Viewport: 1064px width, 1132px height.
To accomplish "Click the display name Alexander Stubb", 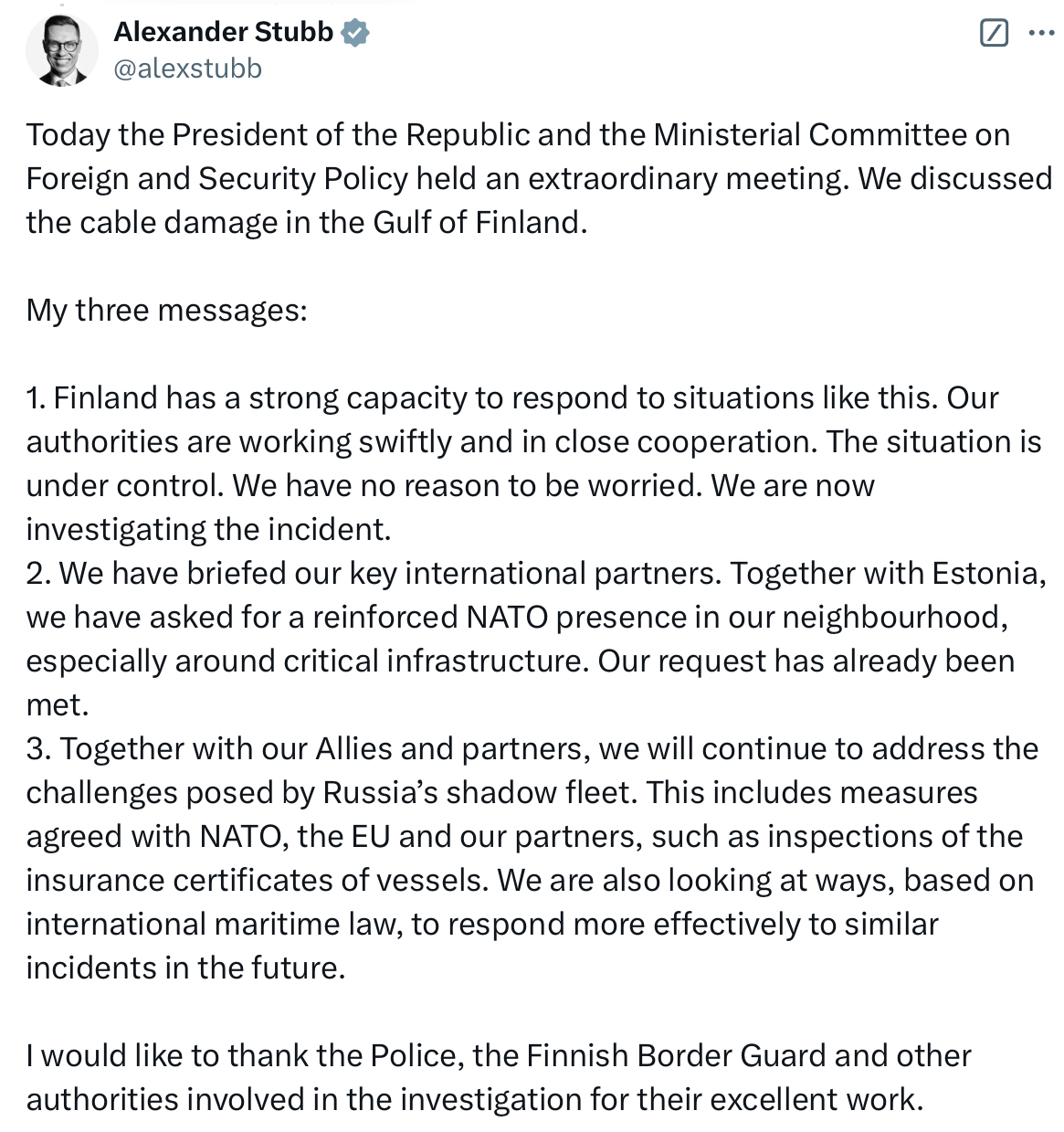I will 223,32.
